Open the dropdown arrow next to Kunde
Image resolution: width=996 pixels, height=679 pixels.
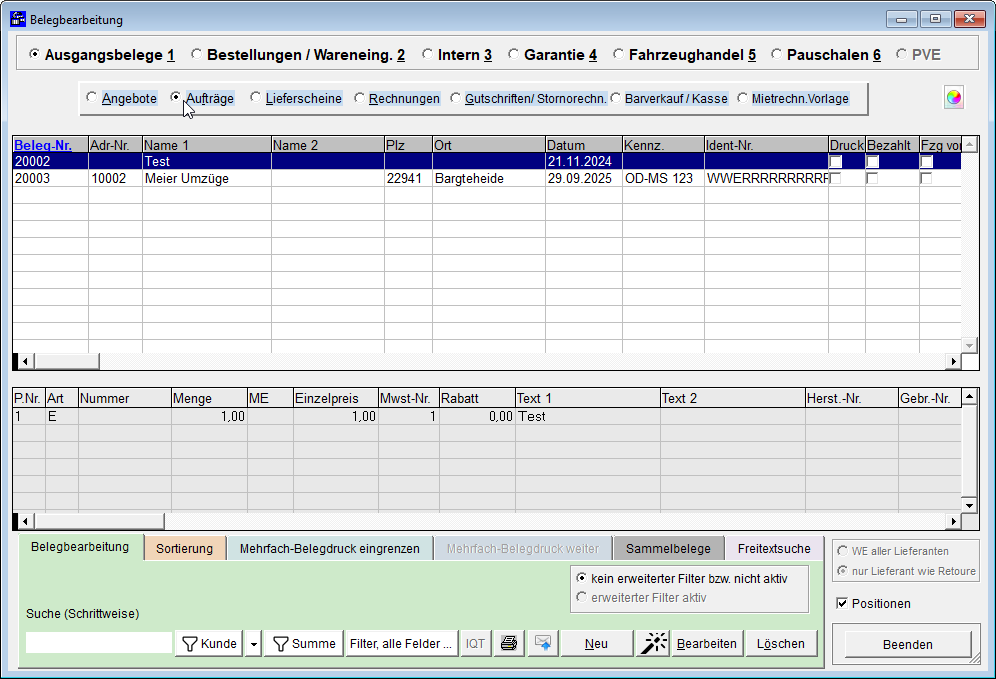tap(253, 643)
